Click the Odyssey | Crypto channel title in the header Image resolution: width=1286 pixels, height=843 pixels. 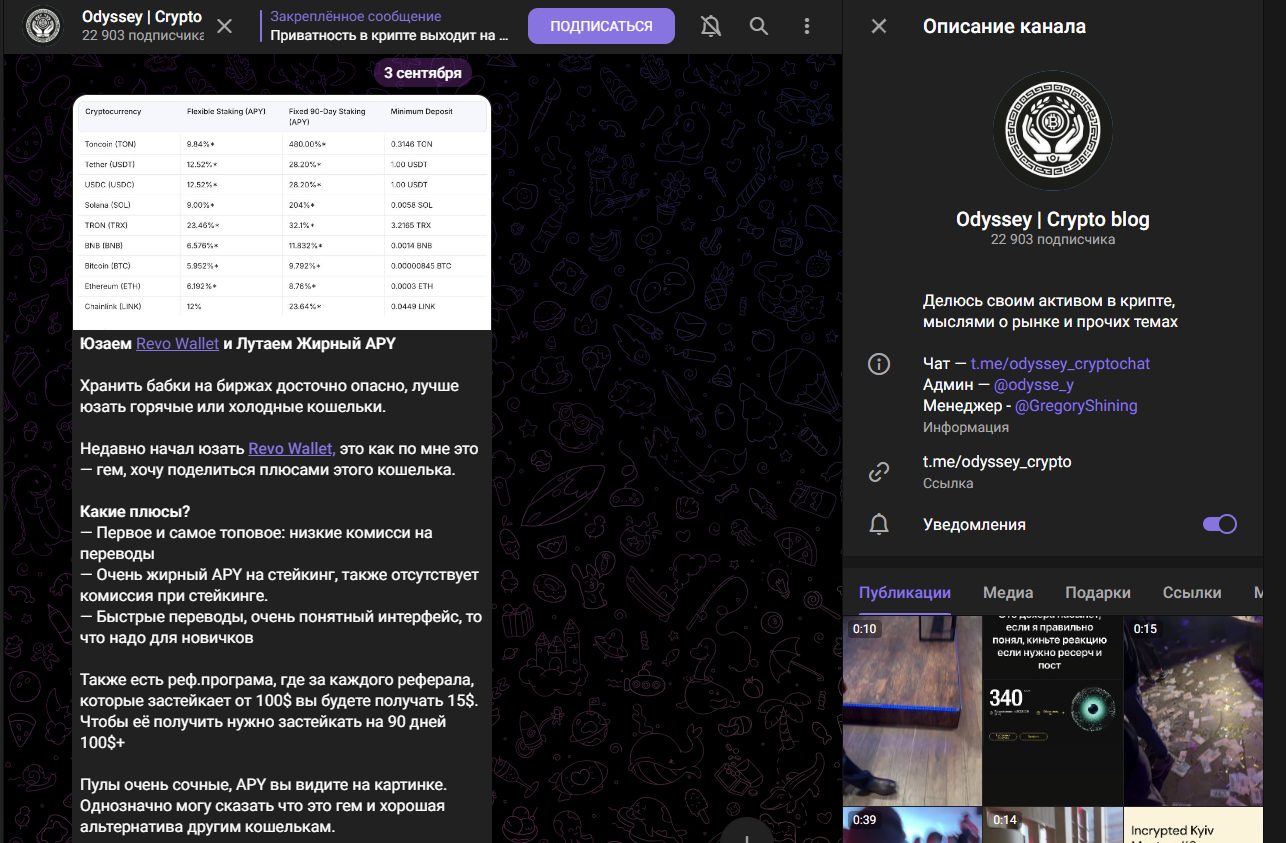(142, 17)
